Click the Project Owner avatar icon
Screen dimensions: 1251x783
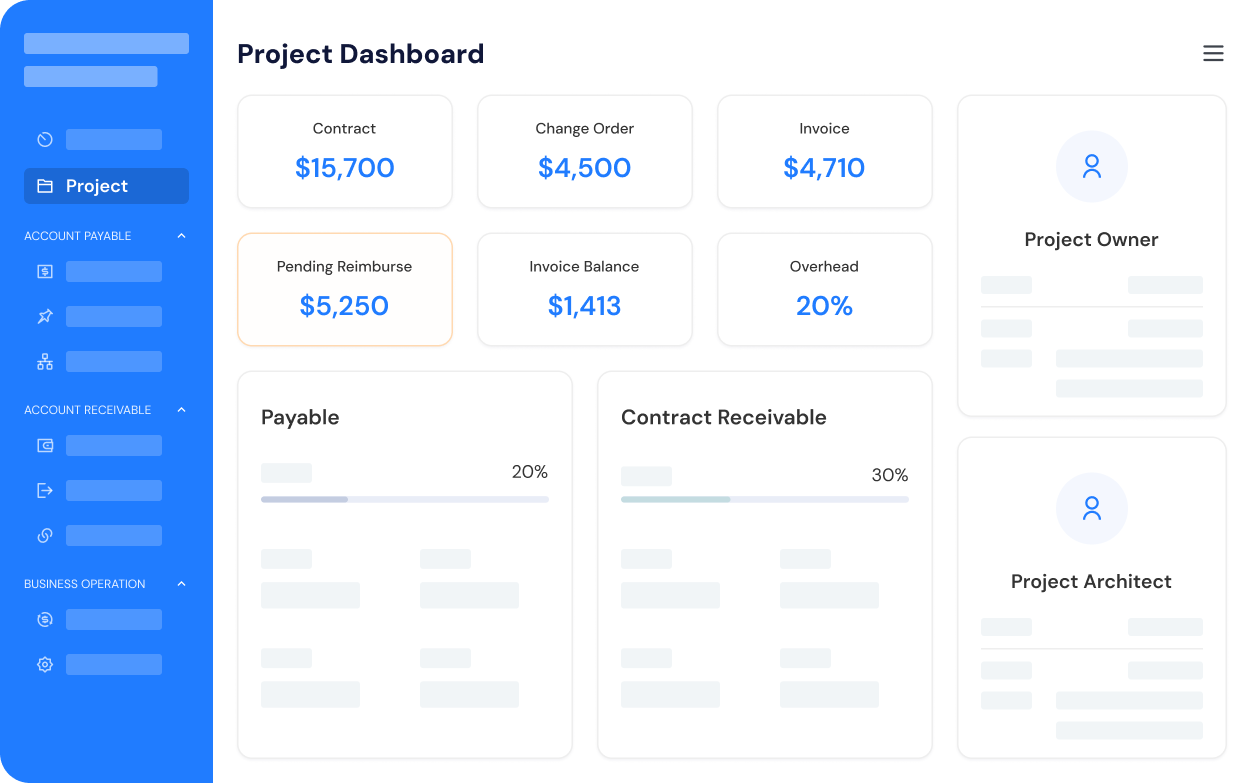[1091, 166]
